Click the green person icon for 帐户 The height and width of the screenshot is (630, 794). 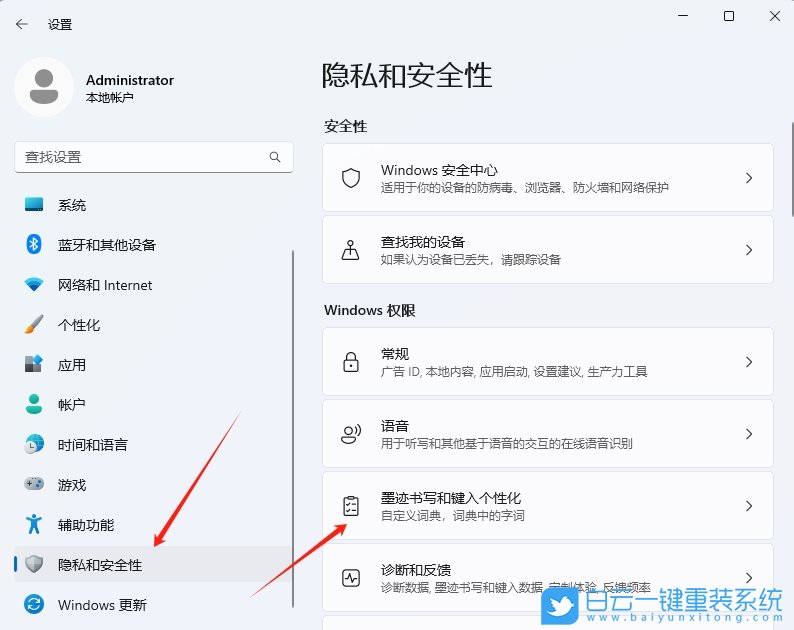click(34, 404)
